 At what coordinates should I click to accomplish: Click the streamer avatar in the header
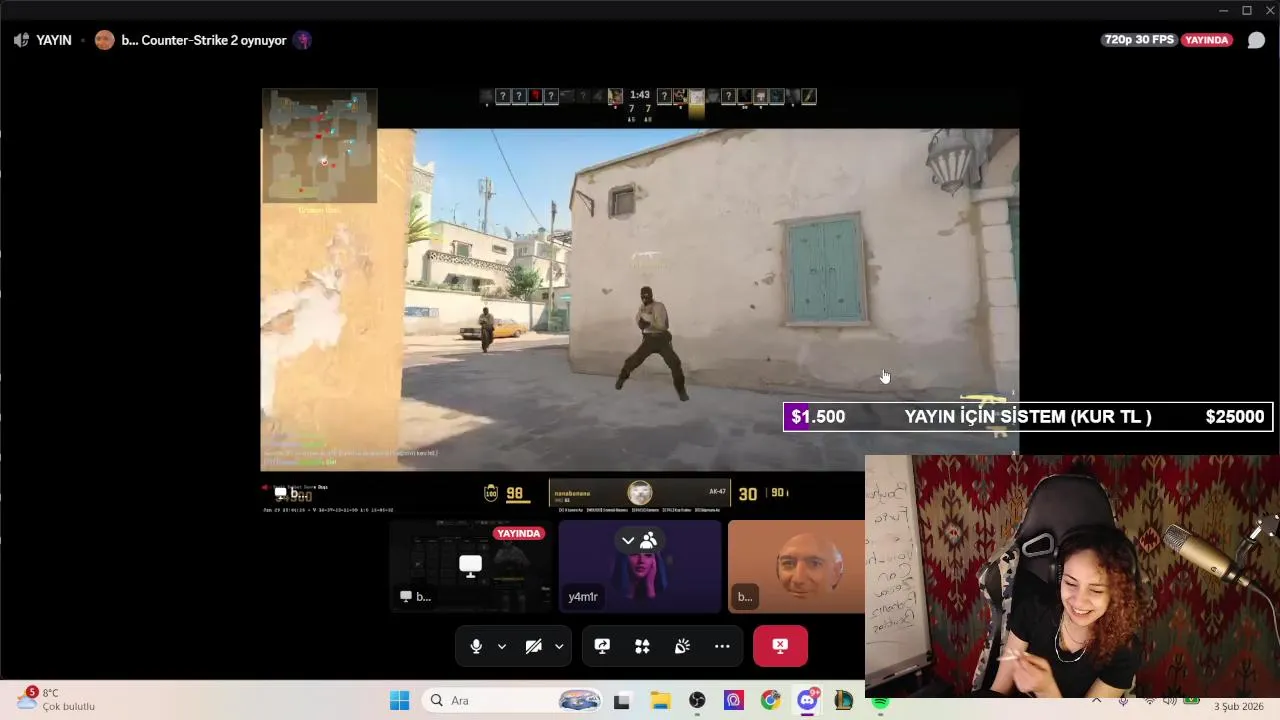[x=104, y=40]
